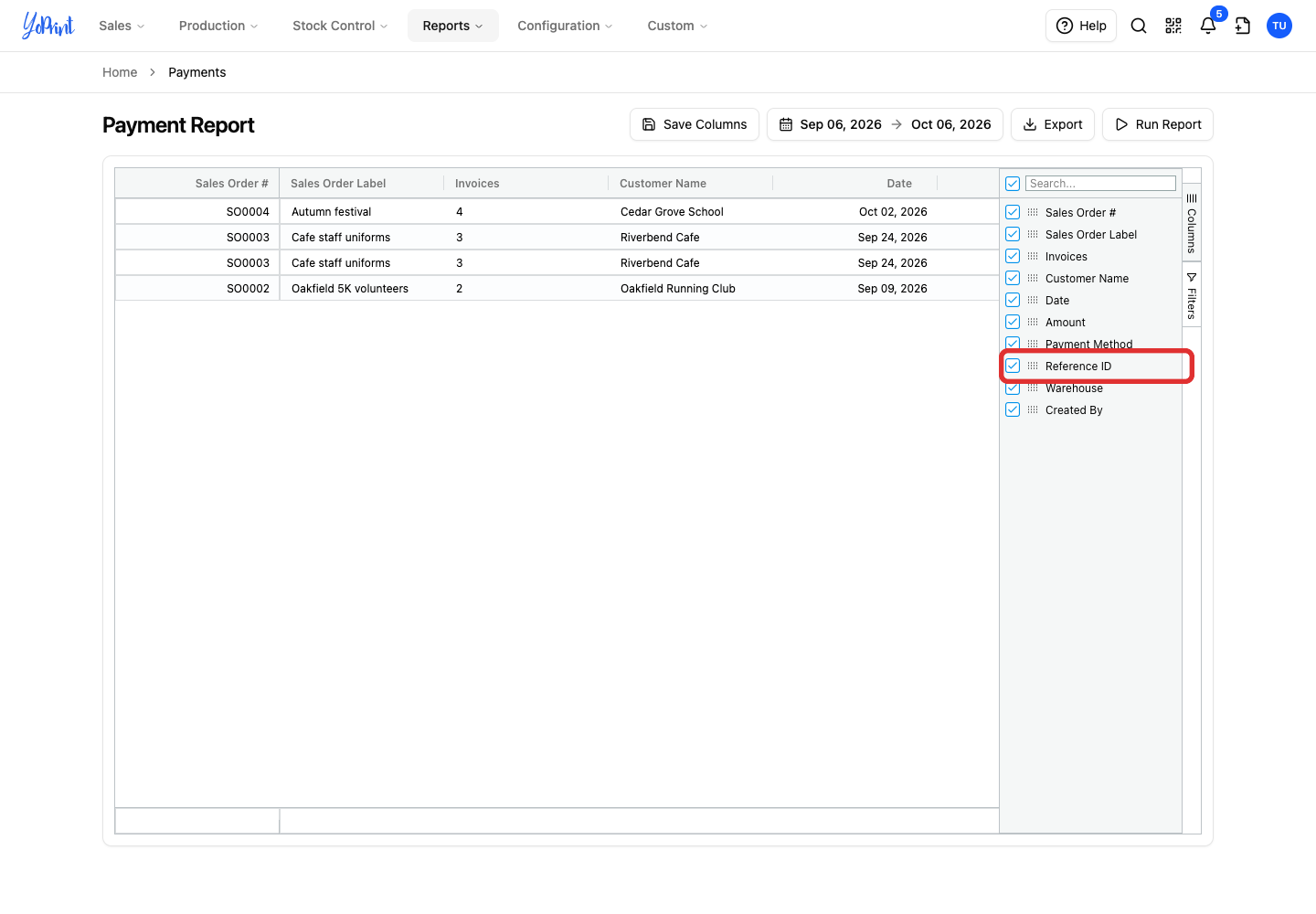Sort by the Date column header
The width and height of the screenshot is (1316, 914).
tap(855, 184)
